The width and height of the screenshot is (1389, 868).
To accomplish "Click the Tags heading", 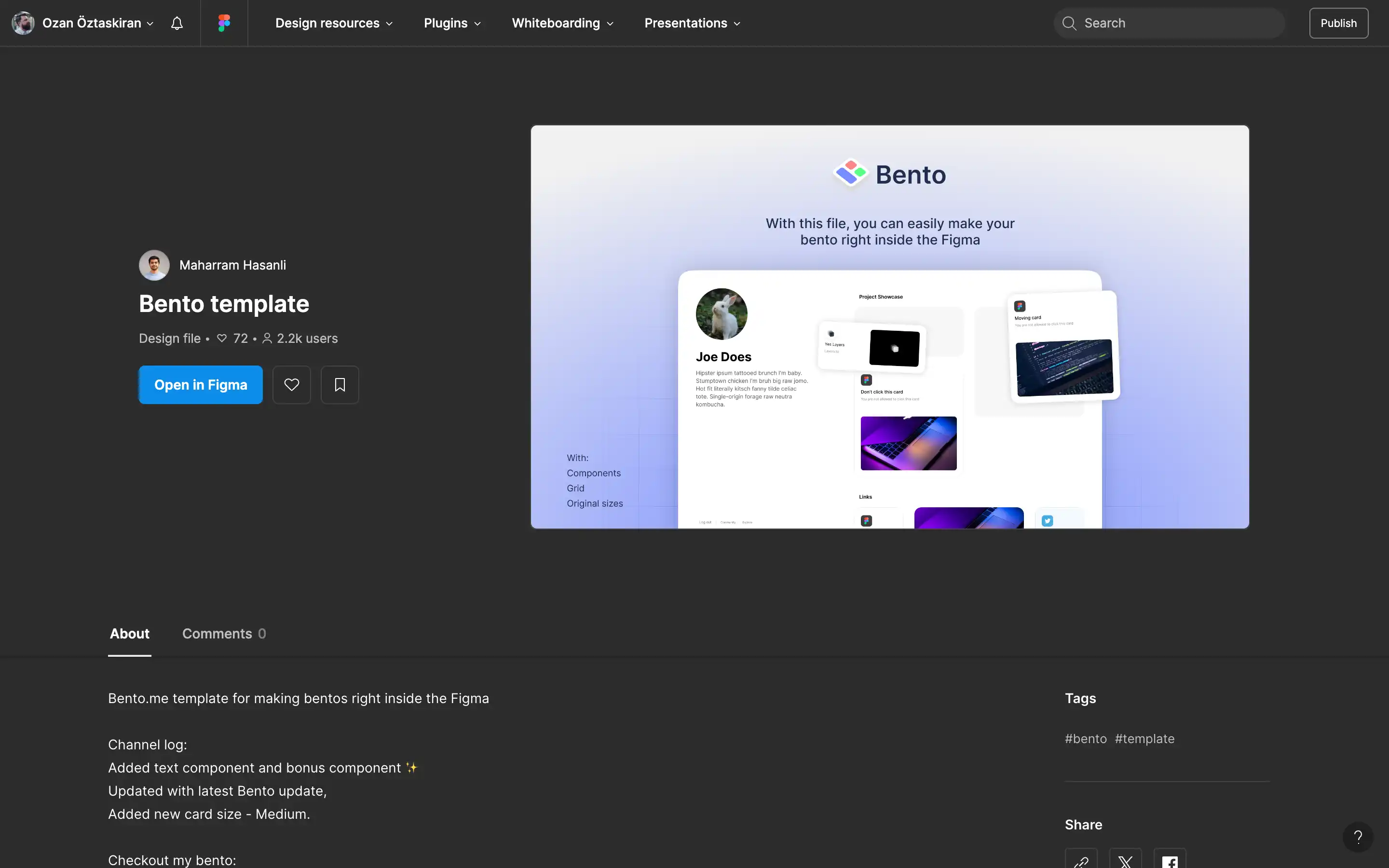I will (x=1080, y=698).
